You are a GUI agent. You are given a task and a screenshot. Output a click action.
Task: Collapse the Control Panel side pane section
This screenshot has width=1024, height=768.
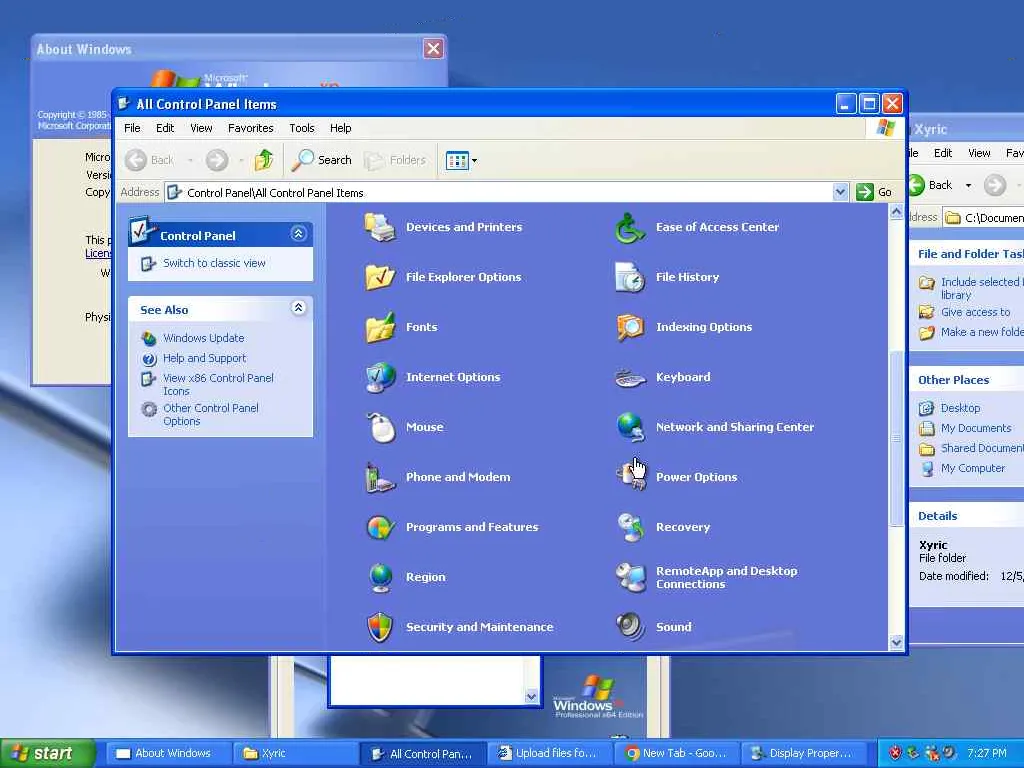click(x=298, y=234)
